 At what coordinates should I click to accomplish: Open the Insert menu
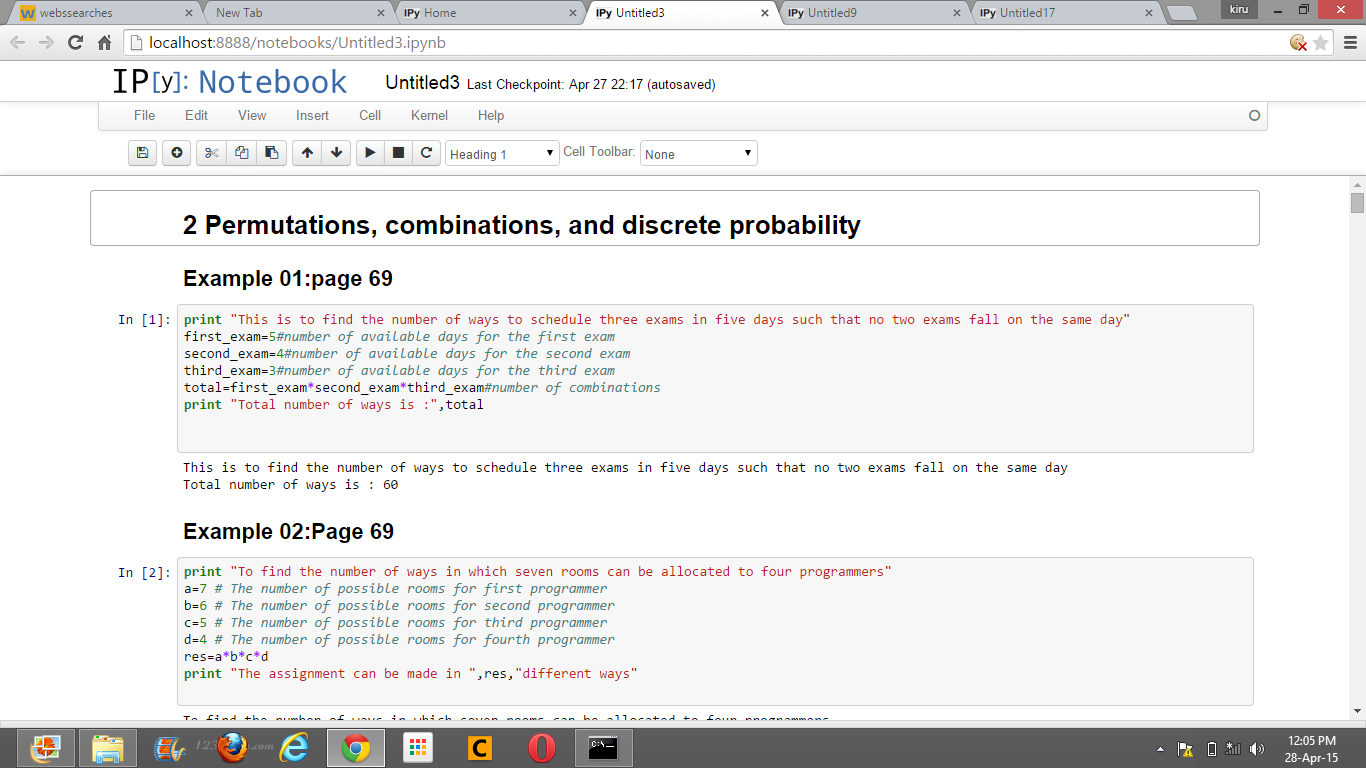312,115
